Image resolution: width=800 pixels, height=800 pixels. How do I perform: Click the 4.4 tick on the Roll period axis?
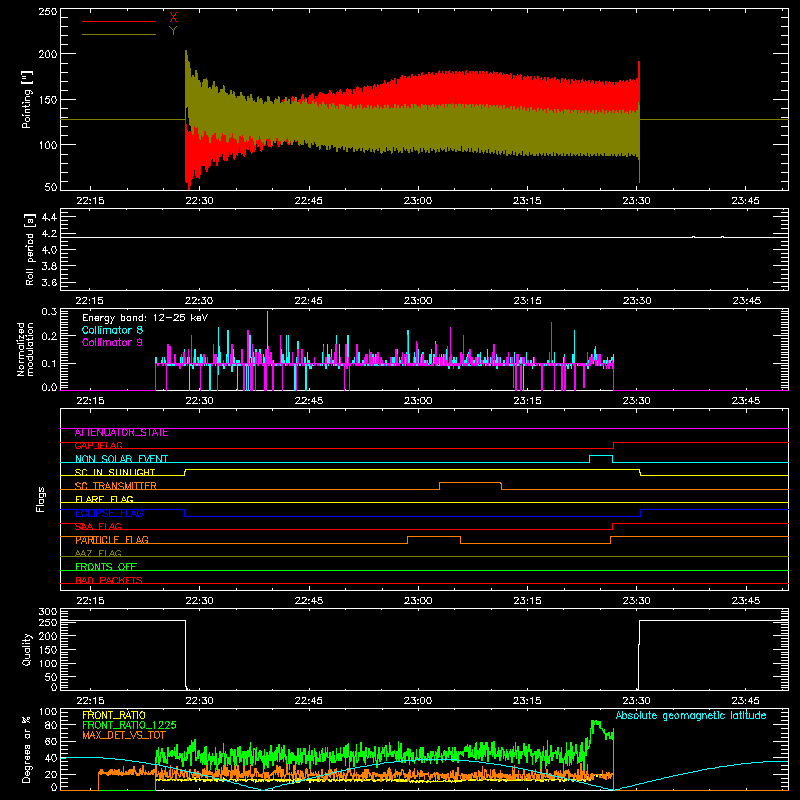click(x=49, y=217)
